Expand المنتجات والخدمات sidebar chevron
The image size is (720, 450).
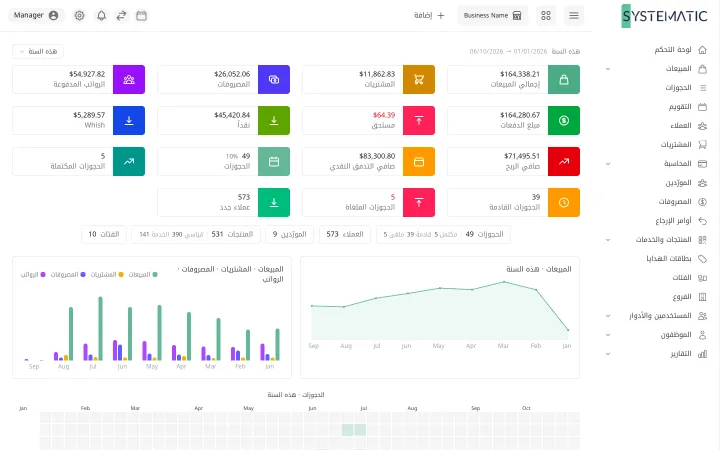pos(608,240)
